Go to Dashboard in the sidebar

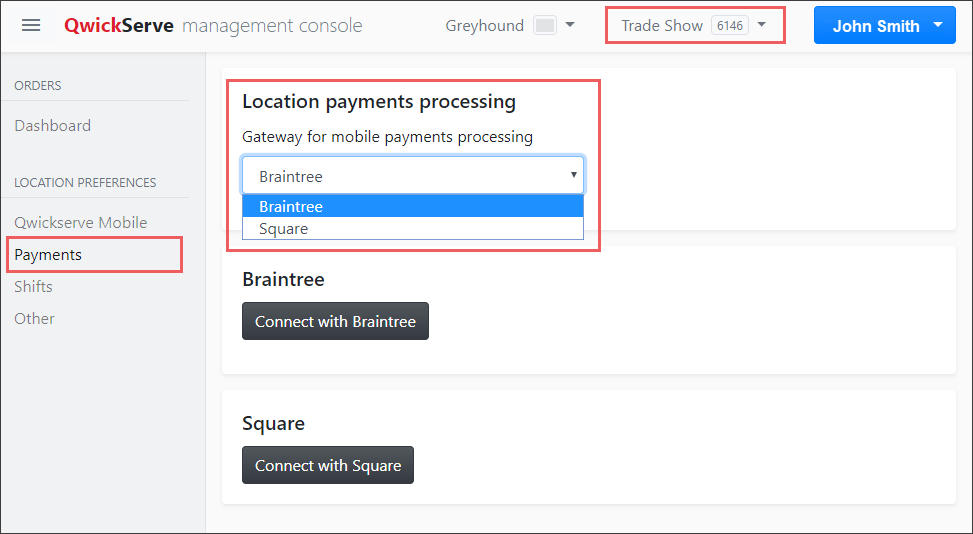pyautogui.click(x=53, y=126)
